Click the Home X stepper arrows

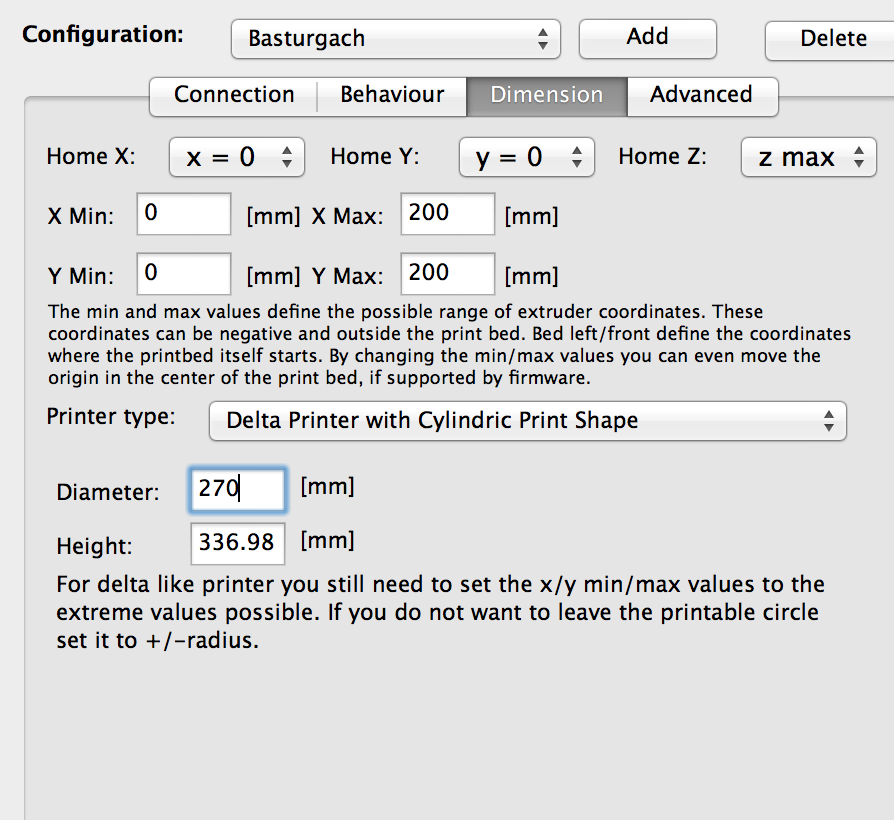coord(287,157)
